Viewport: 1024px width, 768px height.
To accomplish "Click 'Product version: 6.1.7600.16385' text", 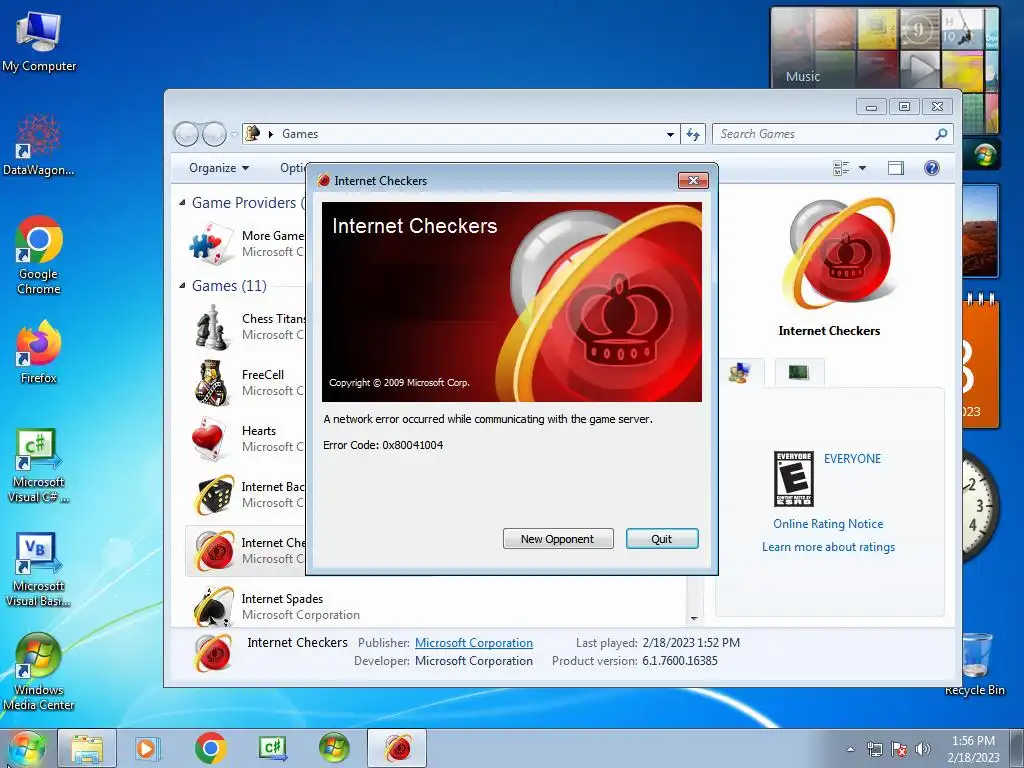I will (634, 661).
